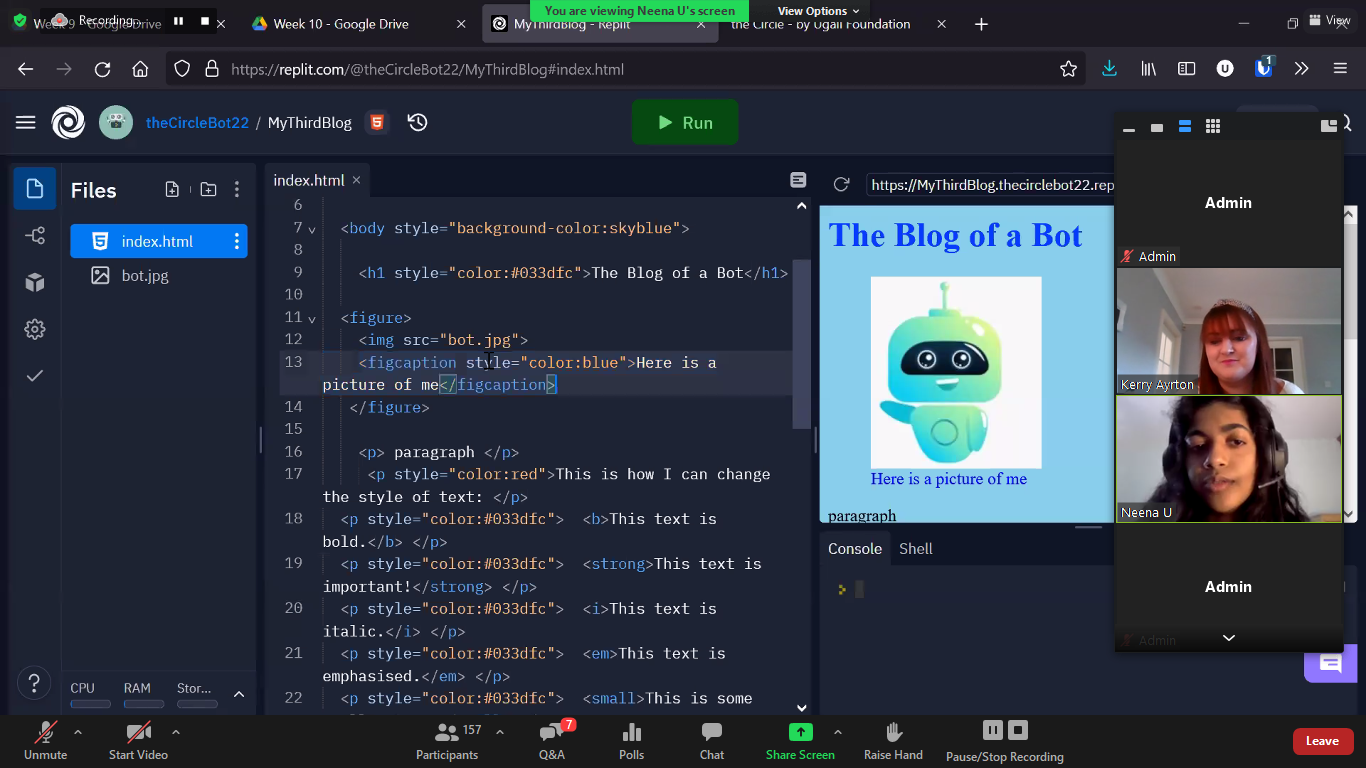Click the Replit chat bubble button

click(1330, 663)
